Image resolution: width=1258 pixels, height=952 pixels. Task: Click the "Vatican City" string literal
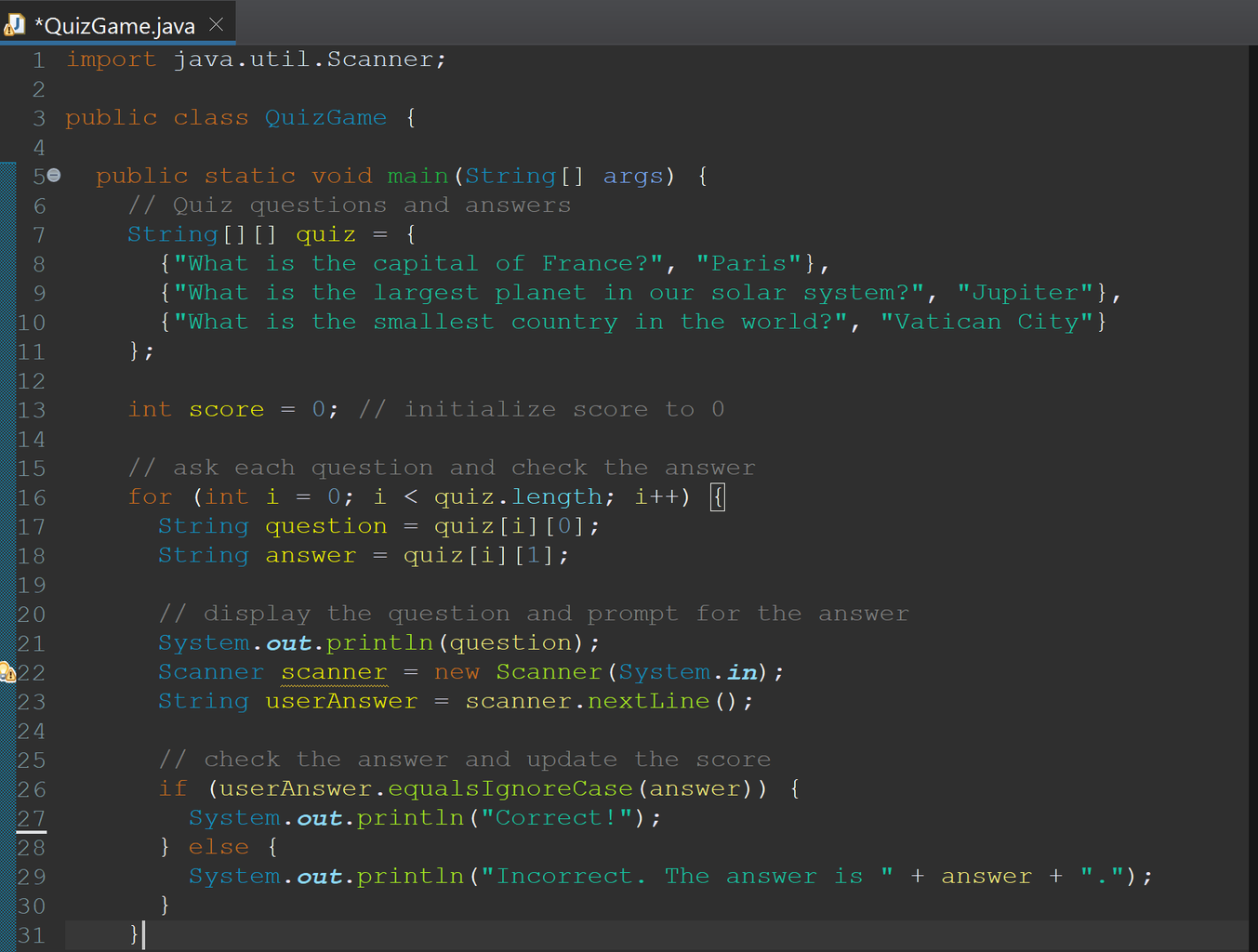pos(987,323)
